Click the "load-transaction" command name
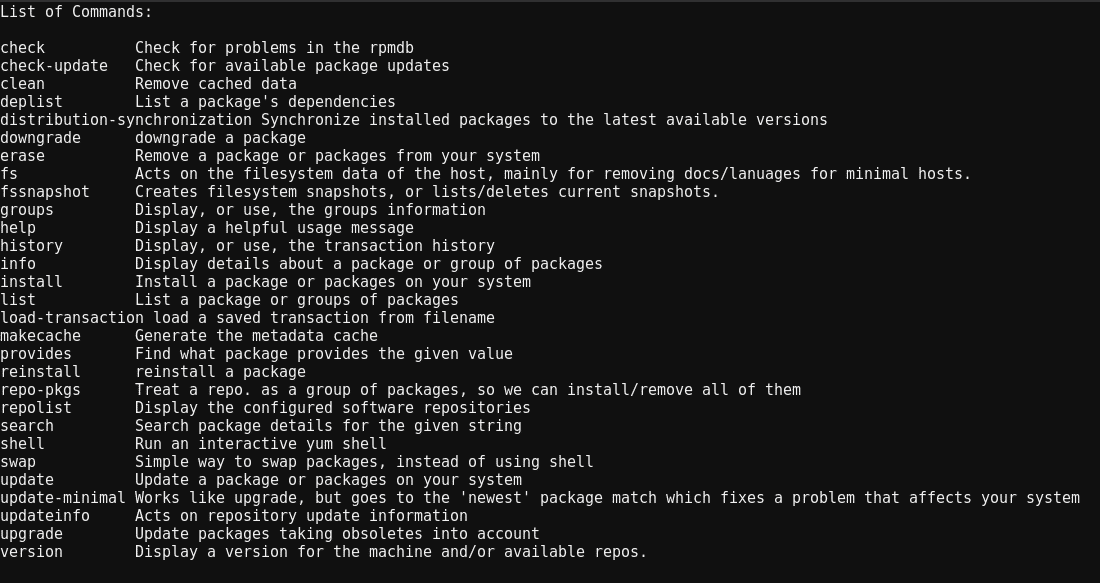 click(72, 318)
